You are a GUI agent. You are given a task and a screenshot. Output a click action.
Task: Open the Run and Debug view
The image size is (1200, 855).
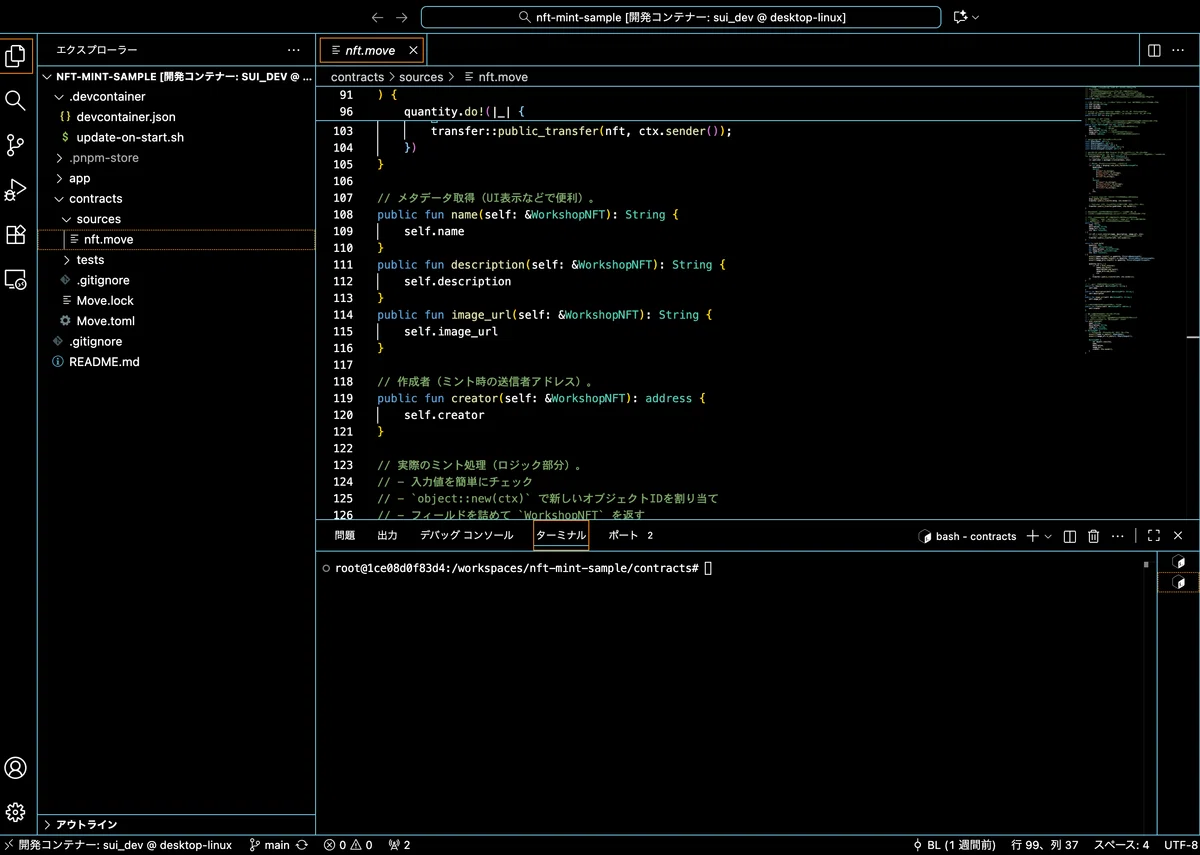16,190
